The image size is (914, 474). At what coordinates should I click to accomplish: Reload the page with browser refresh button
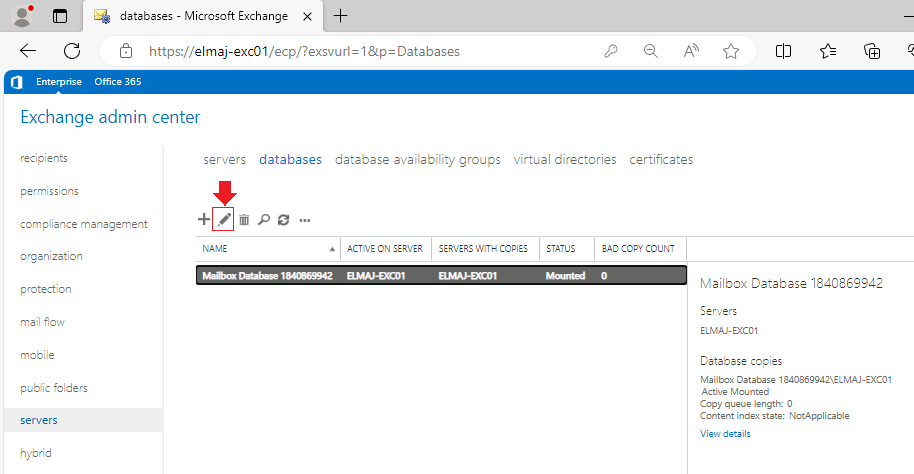72,51
